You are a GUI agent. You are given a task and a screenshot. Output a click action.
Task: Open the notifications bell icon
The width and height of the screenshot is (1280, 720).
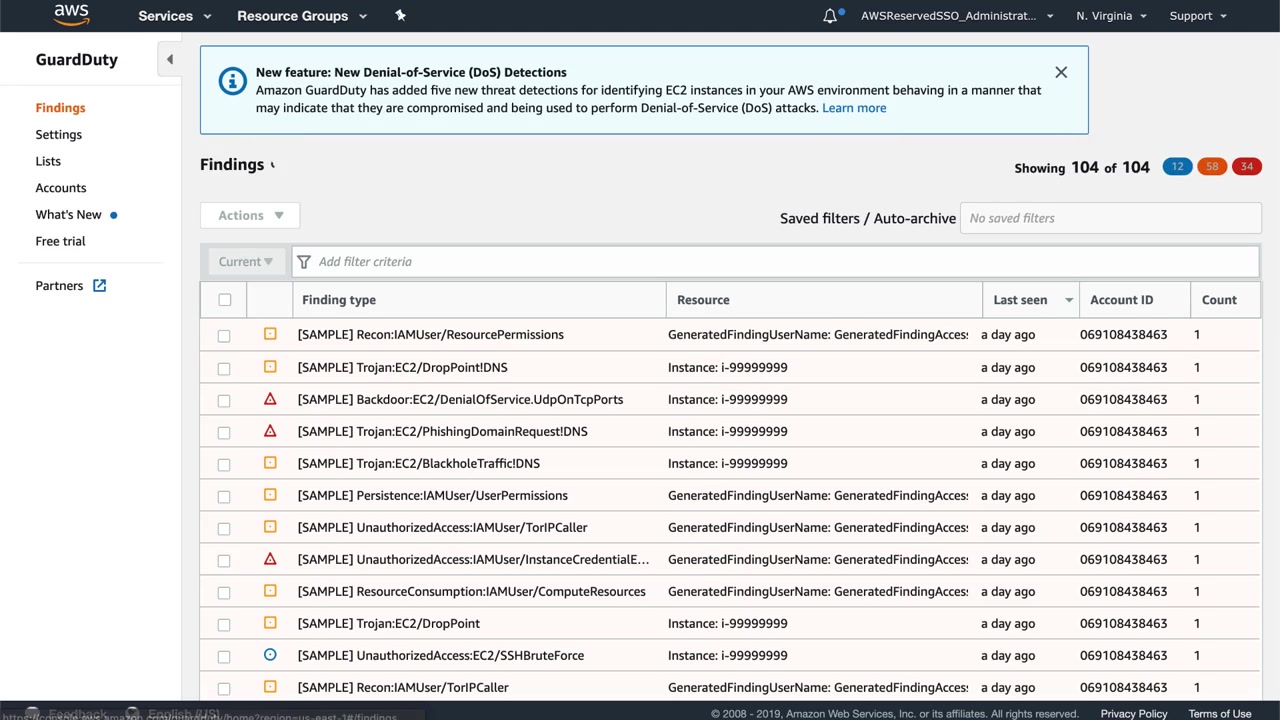tap(830, 16)
